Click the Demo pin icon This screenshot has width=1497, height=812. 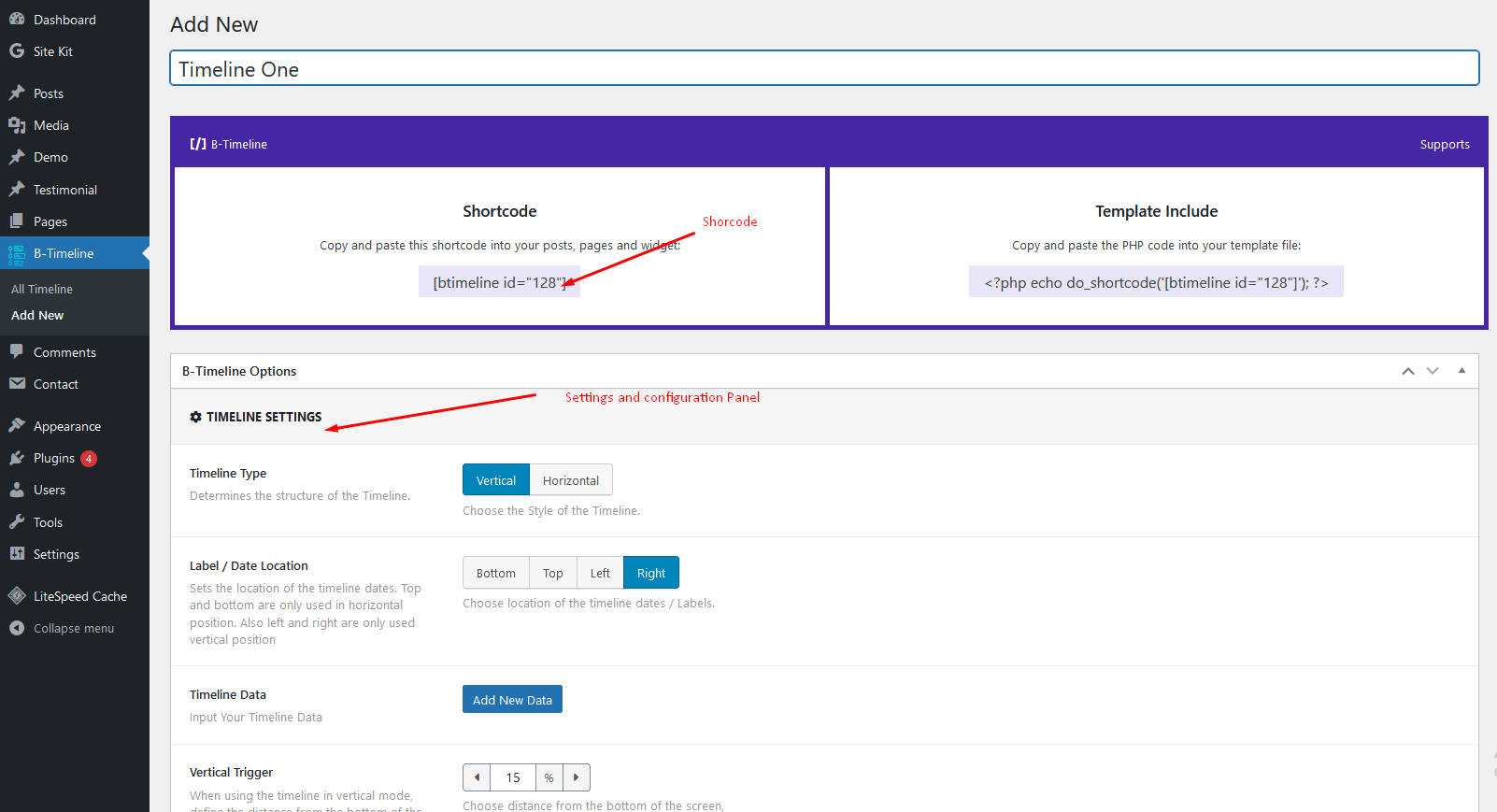coord(17,156)
